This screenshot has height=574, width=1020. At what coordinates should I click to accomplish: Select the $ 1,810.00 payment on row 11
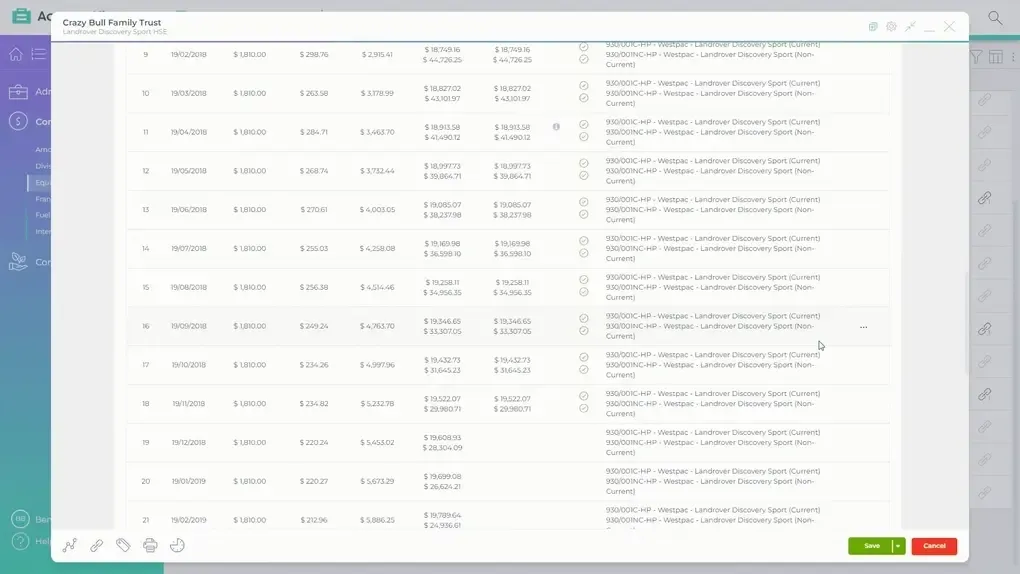point(250,132)
